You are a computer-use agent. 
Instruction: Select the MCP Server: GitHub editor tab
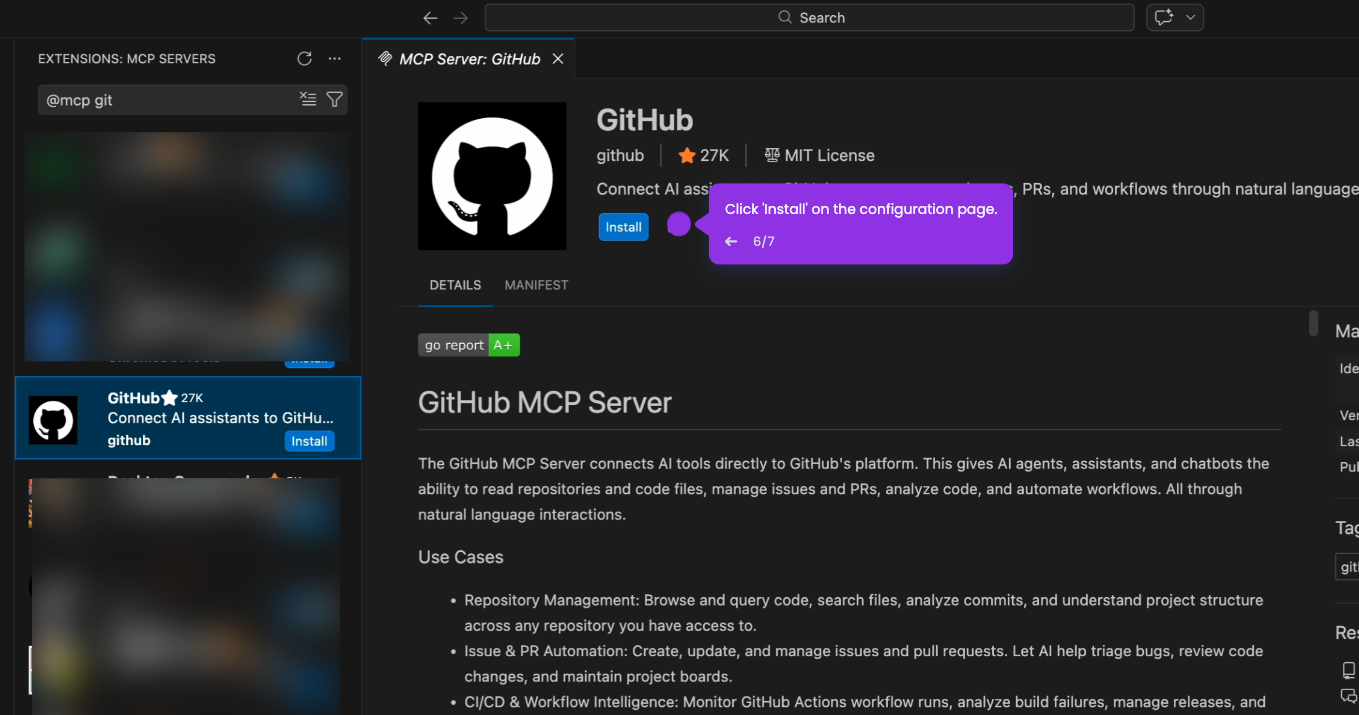[x=468, y=59]
